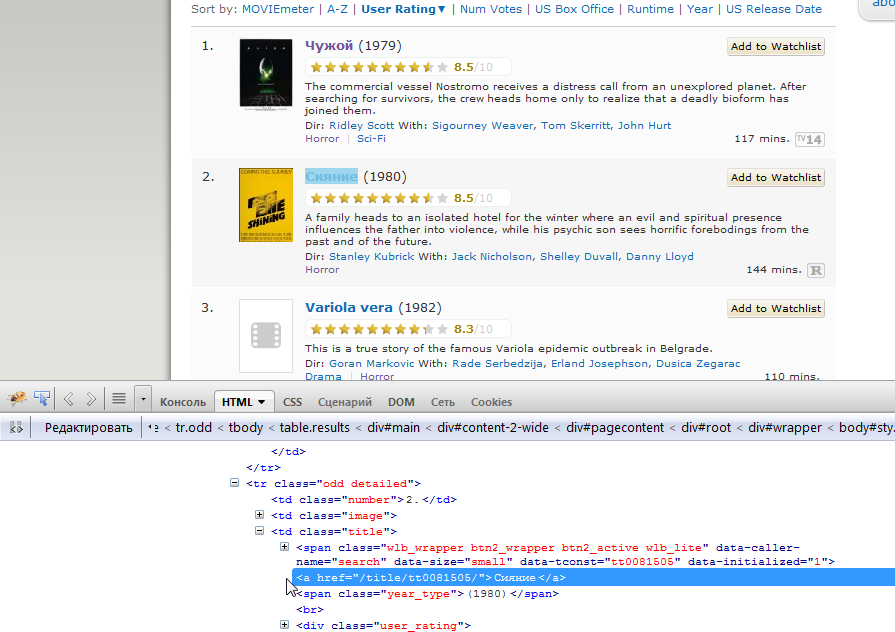Viewport: 895px width, 632px height.
Task: Collapse the tr odd detailed node
Action: [236, 483]
